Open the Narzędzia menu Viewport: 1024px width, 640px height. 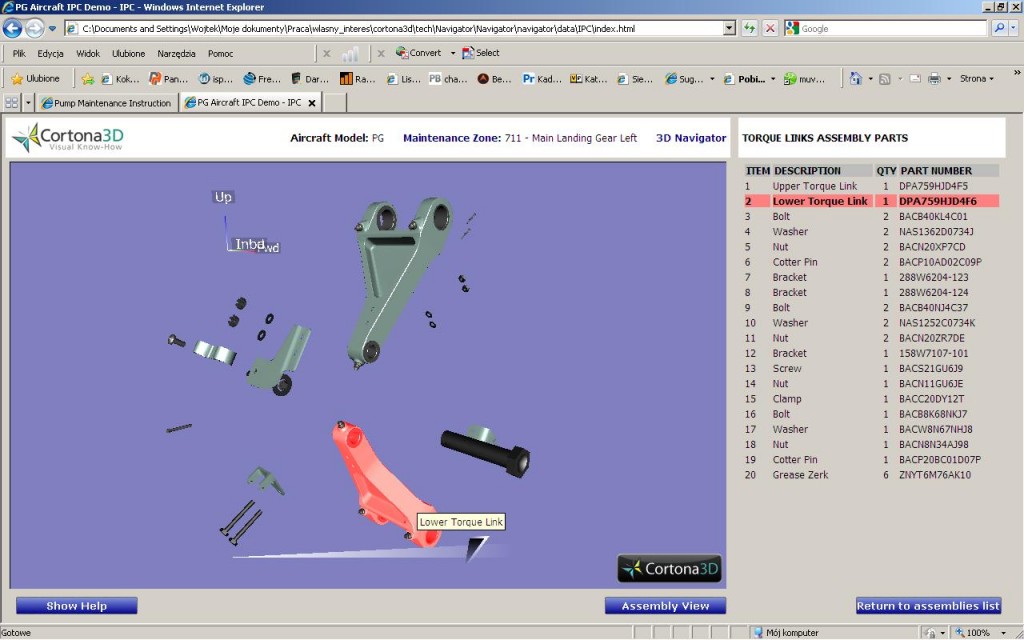176,54
